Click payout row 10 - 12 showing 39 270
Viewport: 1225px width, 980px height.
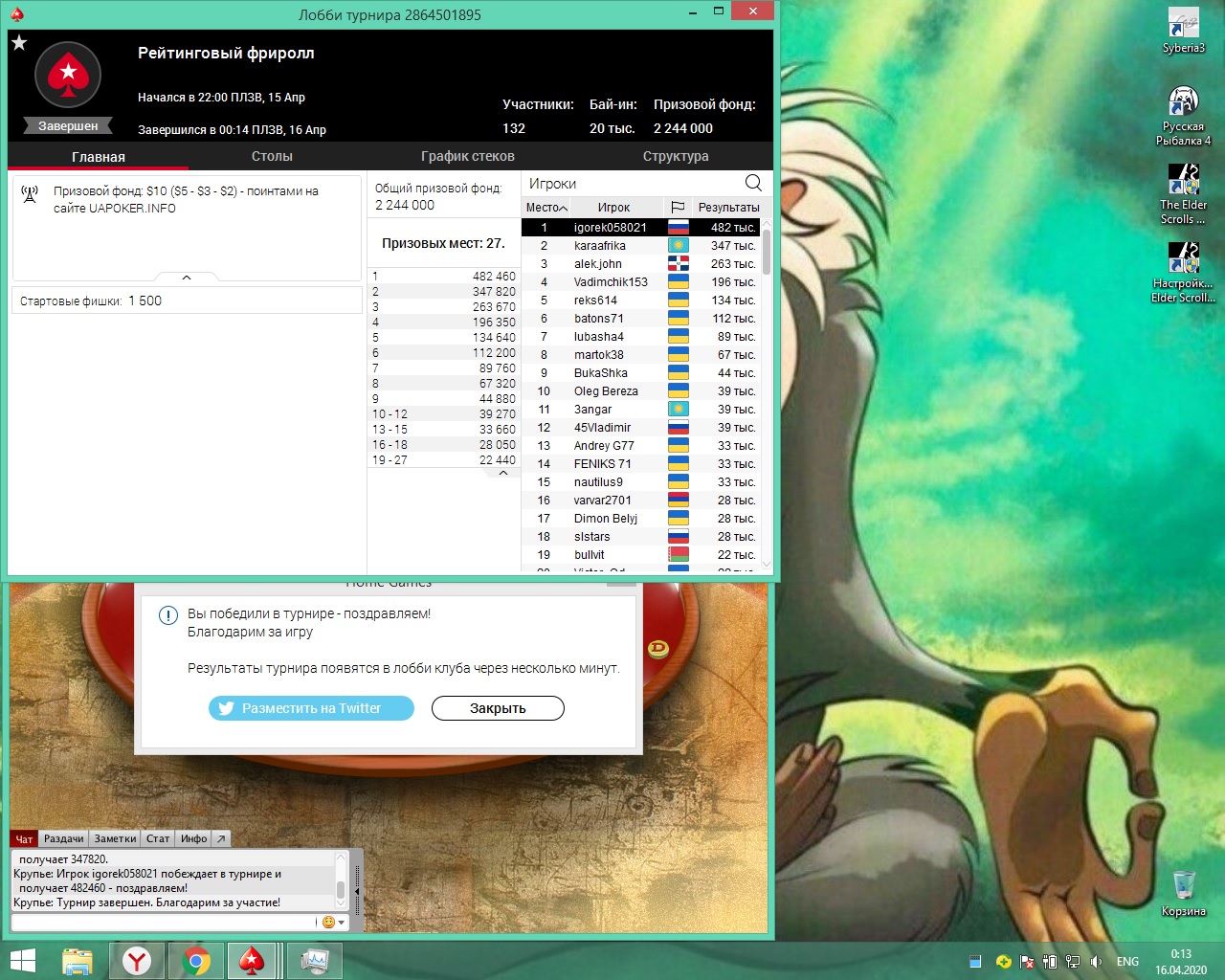tap(444, 414)
